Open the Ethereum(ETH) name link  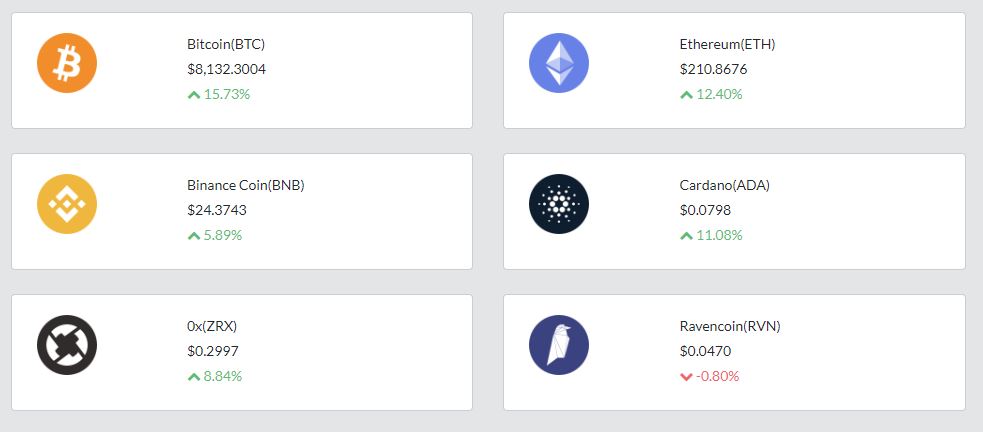coord(727,45)
